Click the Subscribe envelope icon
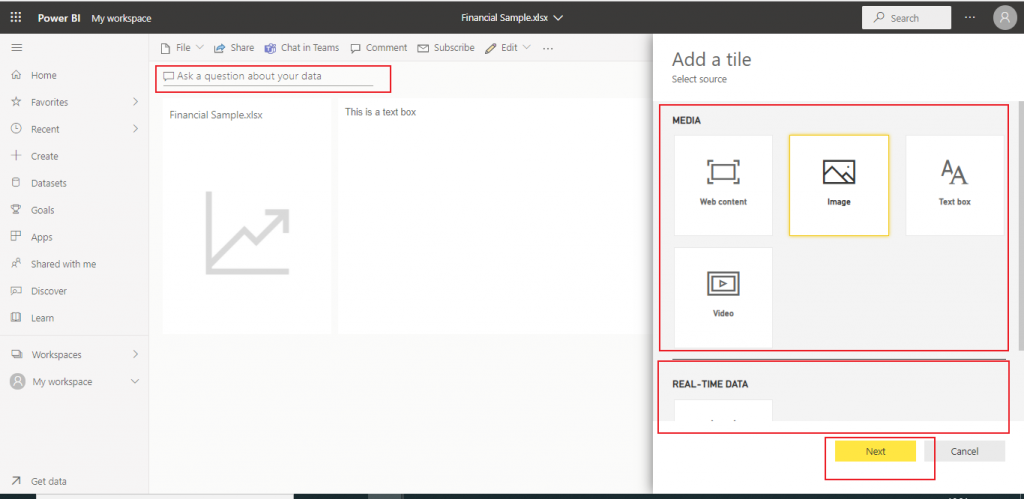Screen dimensions: 1024x499 point(423,48)
